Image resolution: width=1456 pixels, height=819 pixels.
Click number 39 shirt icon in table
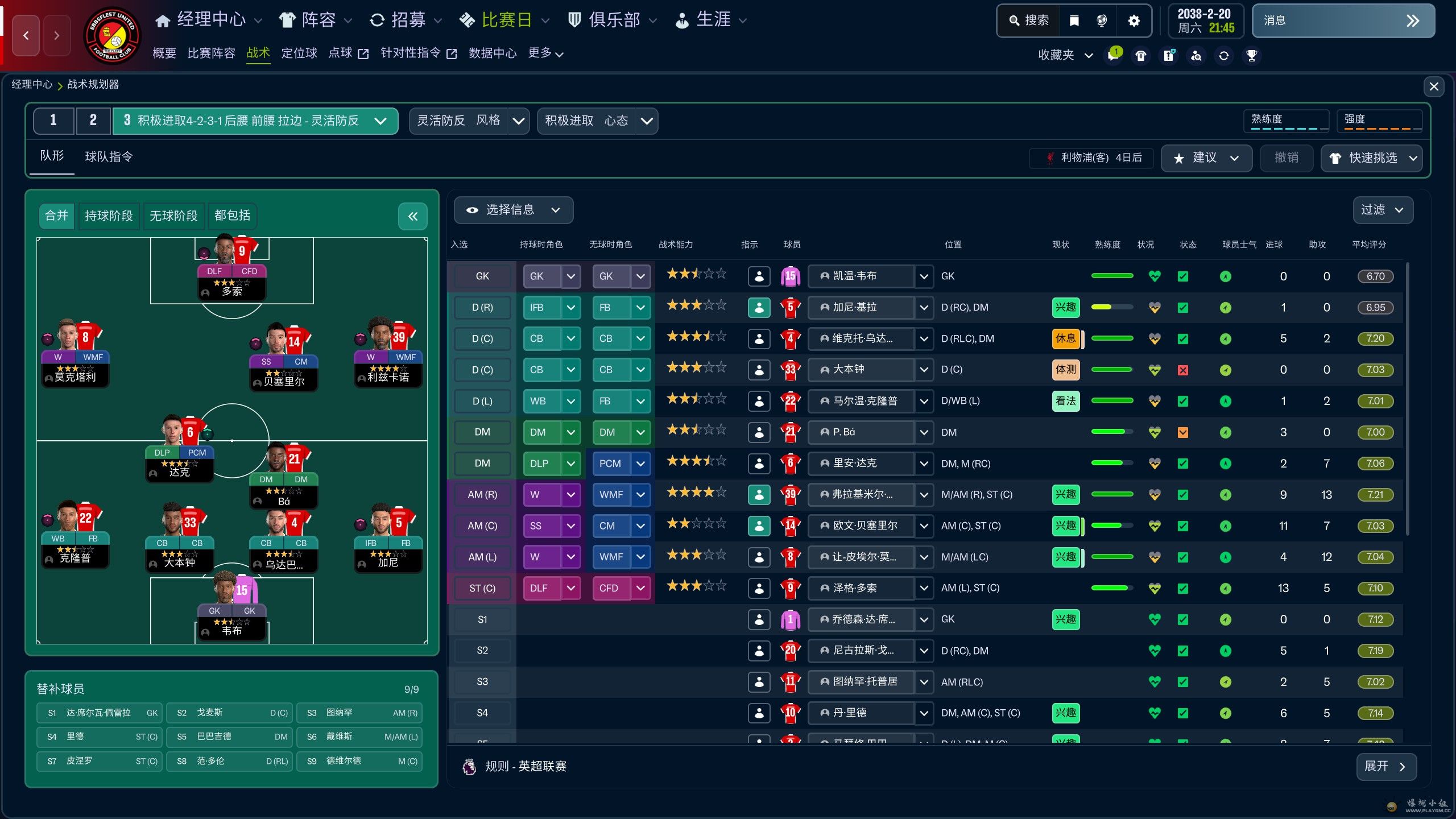point(790,495)
